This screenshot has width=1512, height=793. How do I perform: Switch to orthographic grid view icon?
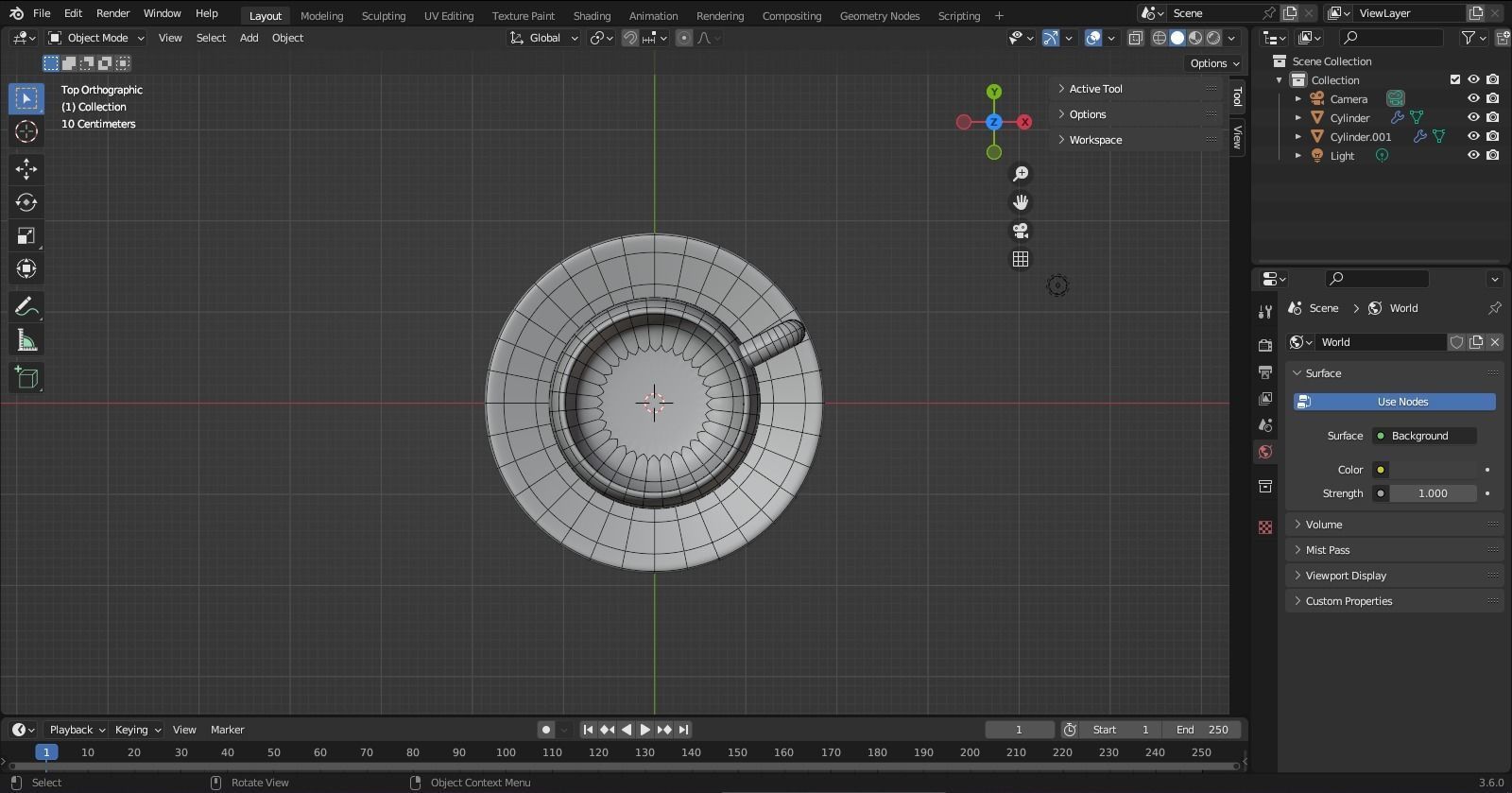point(1021,259)
